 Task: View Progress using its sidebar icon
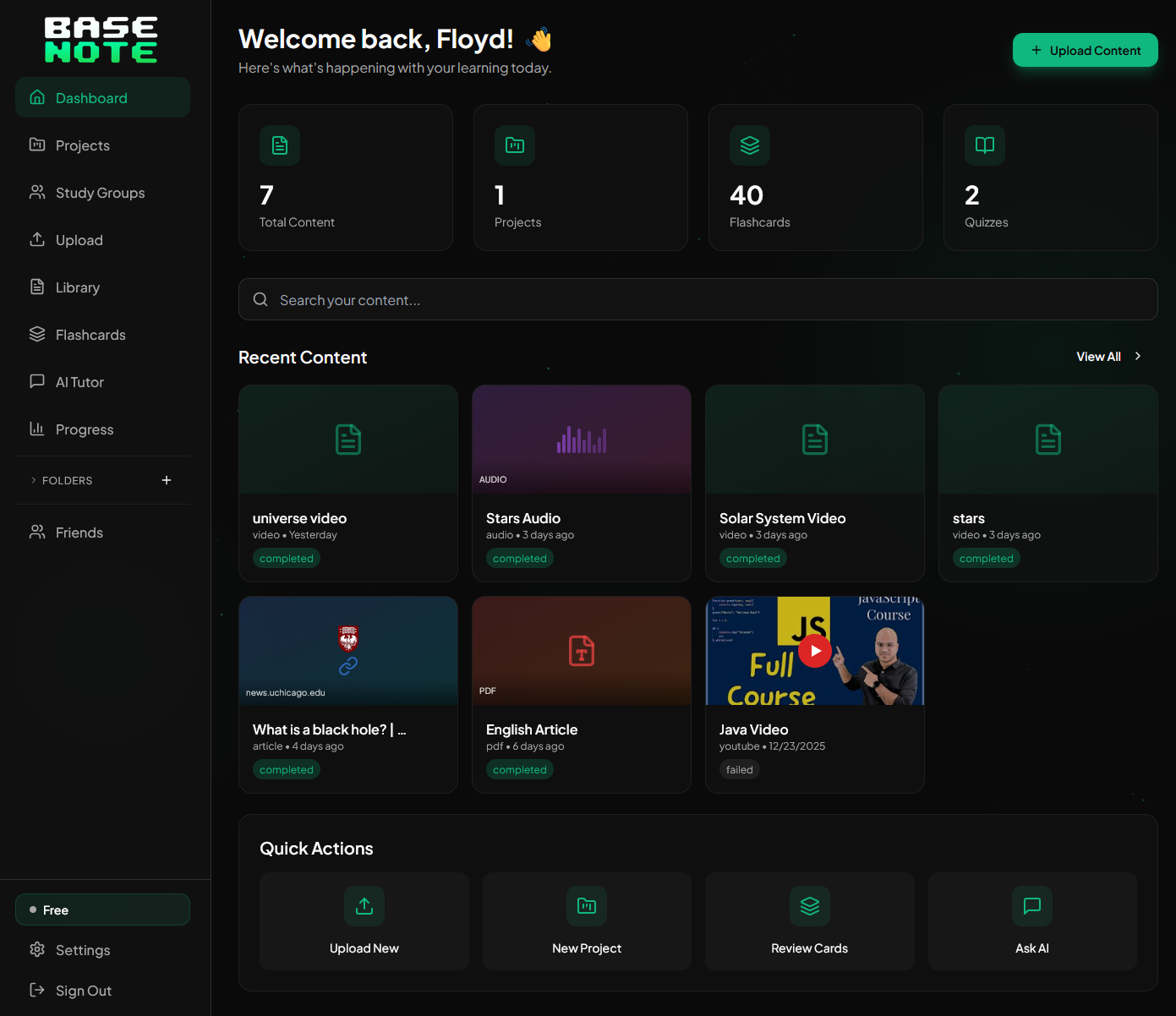(37, 429)
